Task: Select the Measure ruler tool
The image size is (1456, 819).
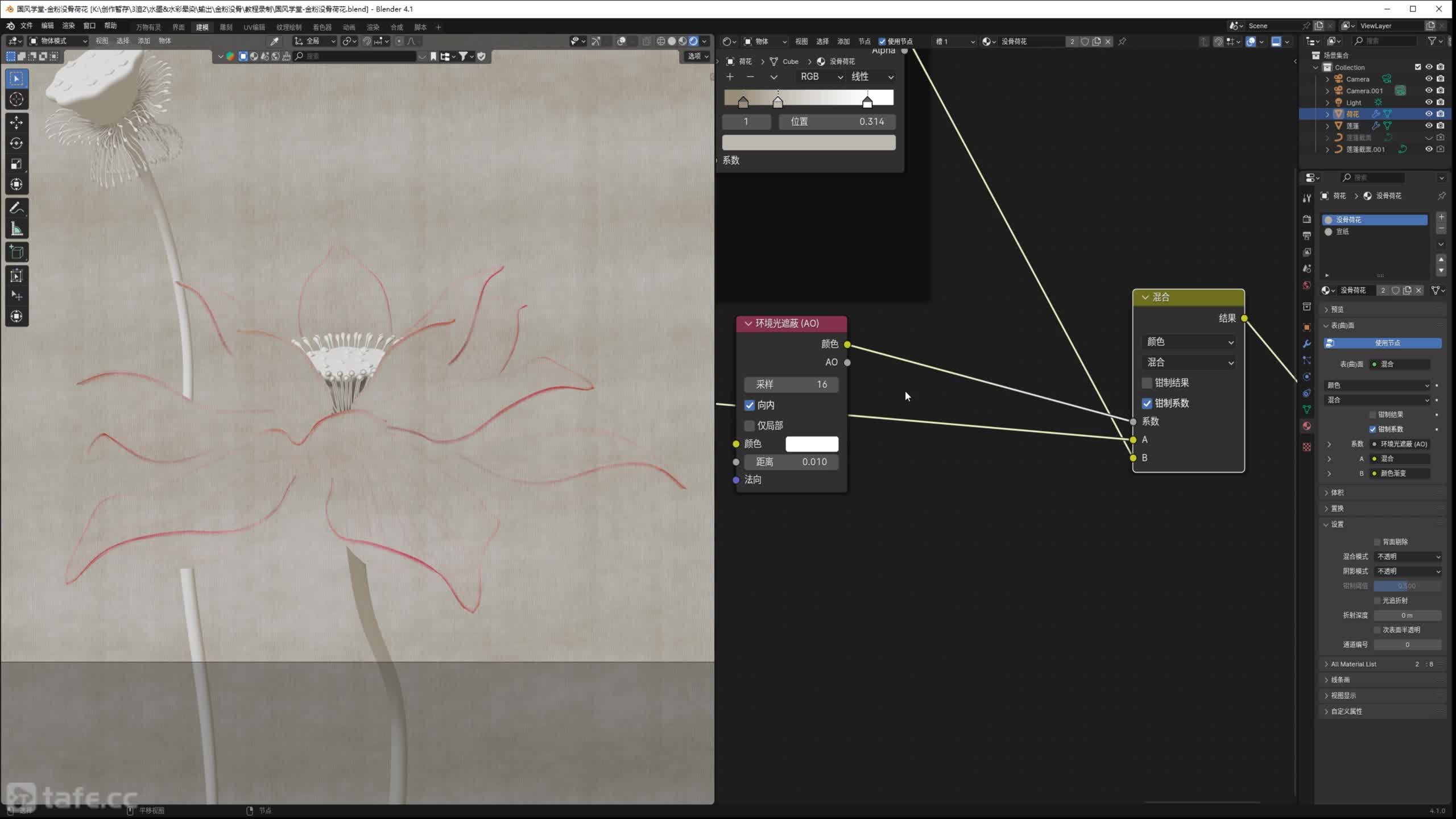Action: (16, 229)
